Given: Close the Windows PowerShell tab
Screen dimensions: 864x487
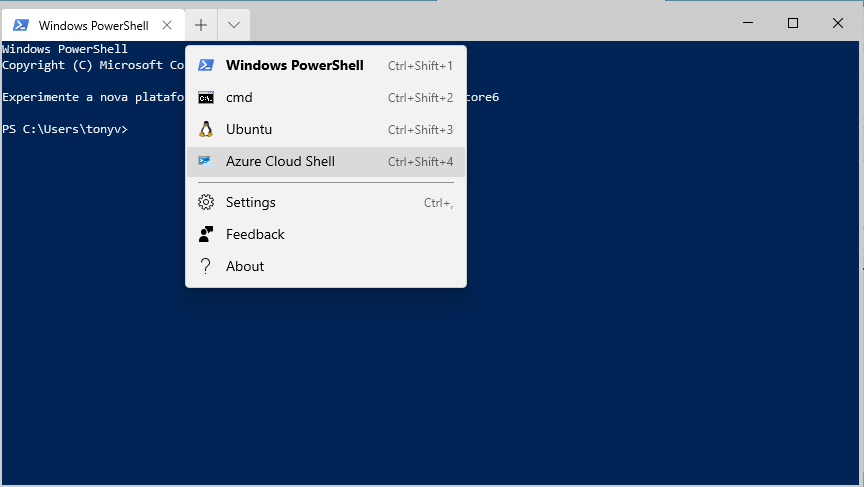Looking at the screenshot, I should [x=167, y=25].
